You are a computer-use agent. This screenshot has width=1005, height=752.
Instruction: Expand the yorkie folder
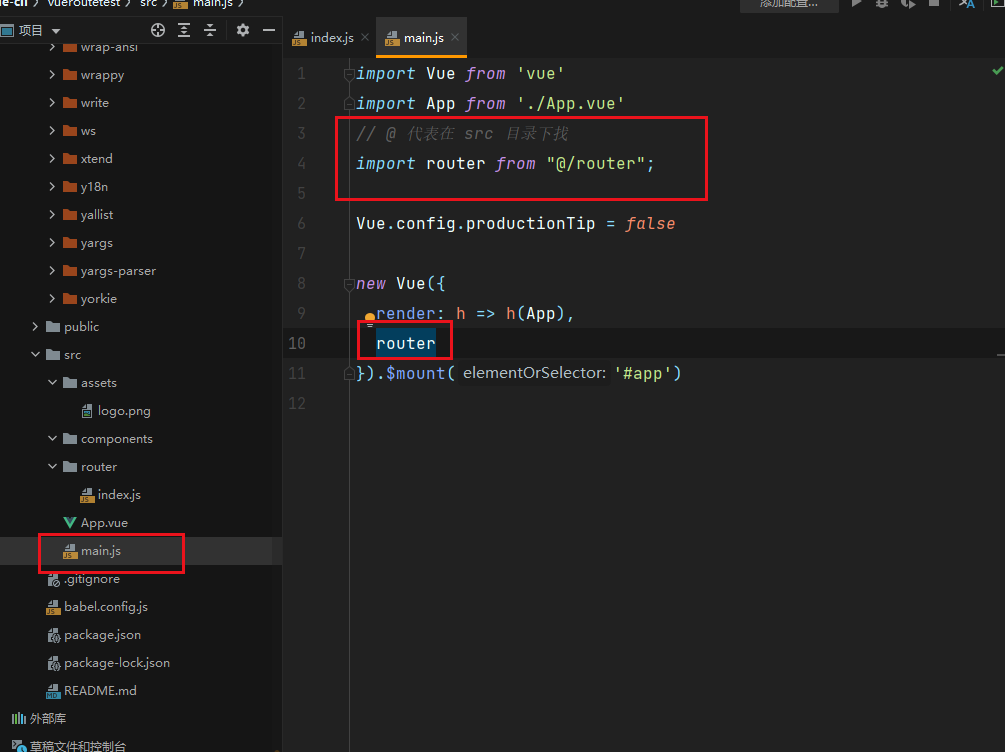53,298
